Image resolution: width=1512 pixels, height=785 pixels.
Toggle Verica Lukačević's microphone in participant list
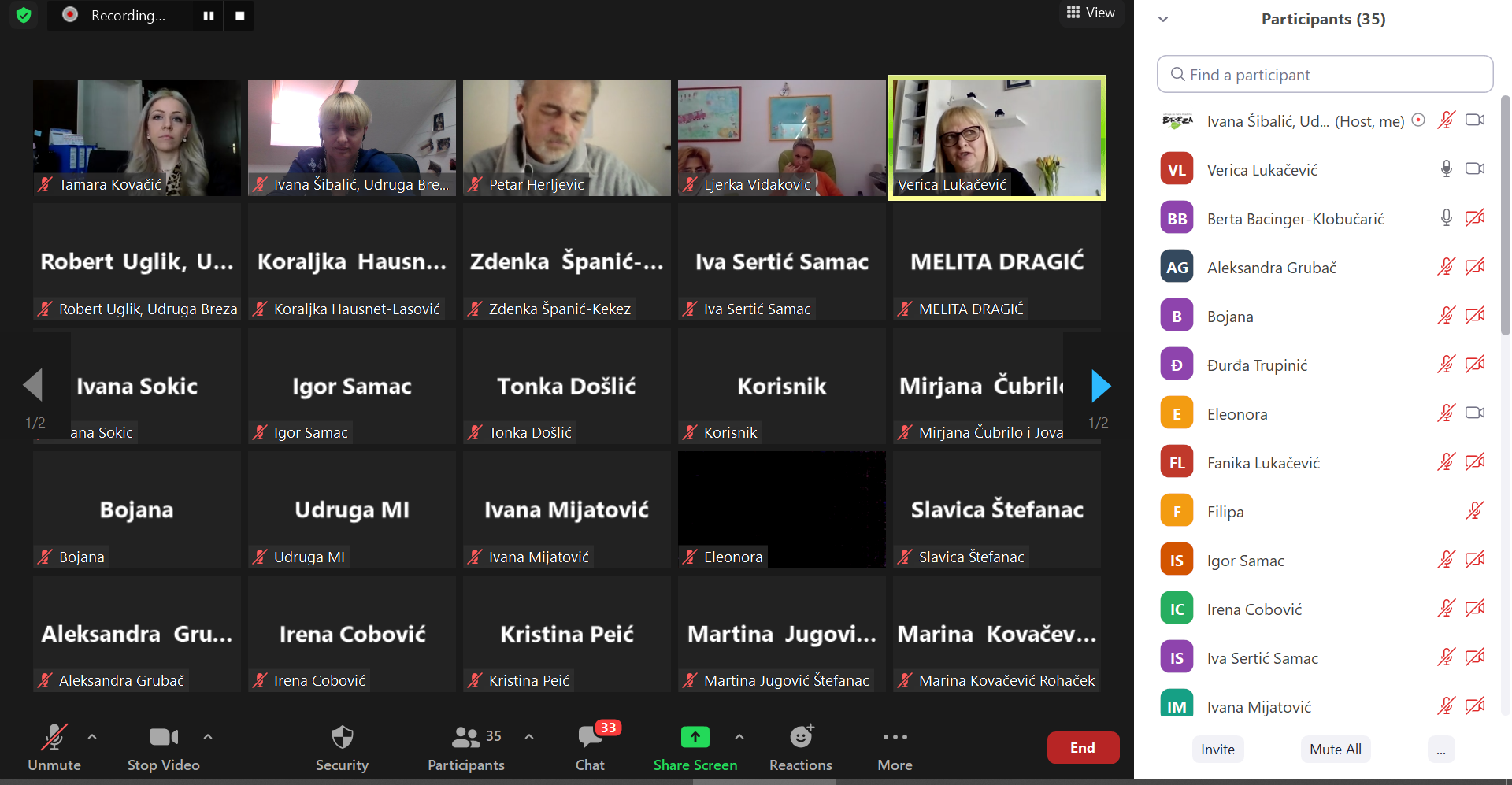(1446, 169)
